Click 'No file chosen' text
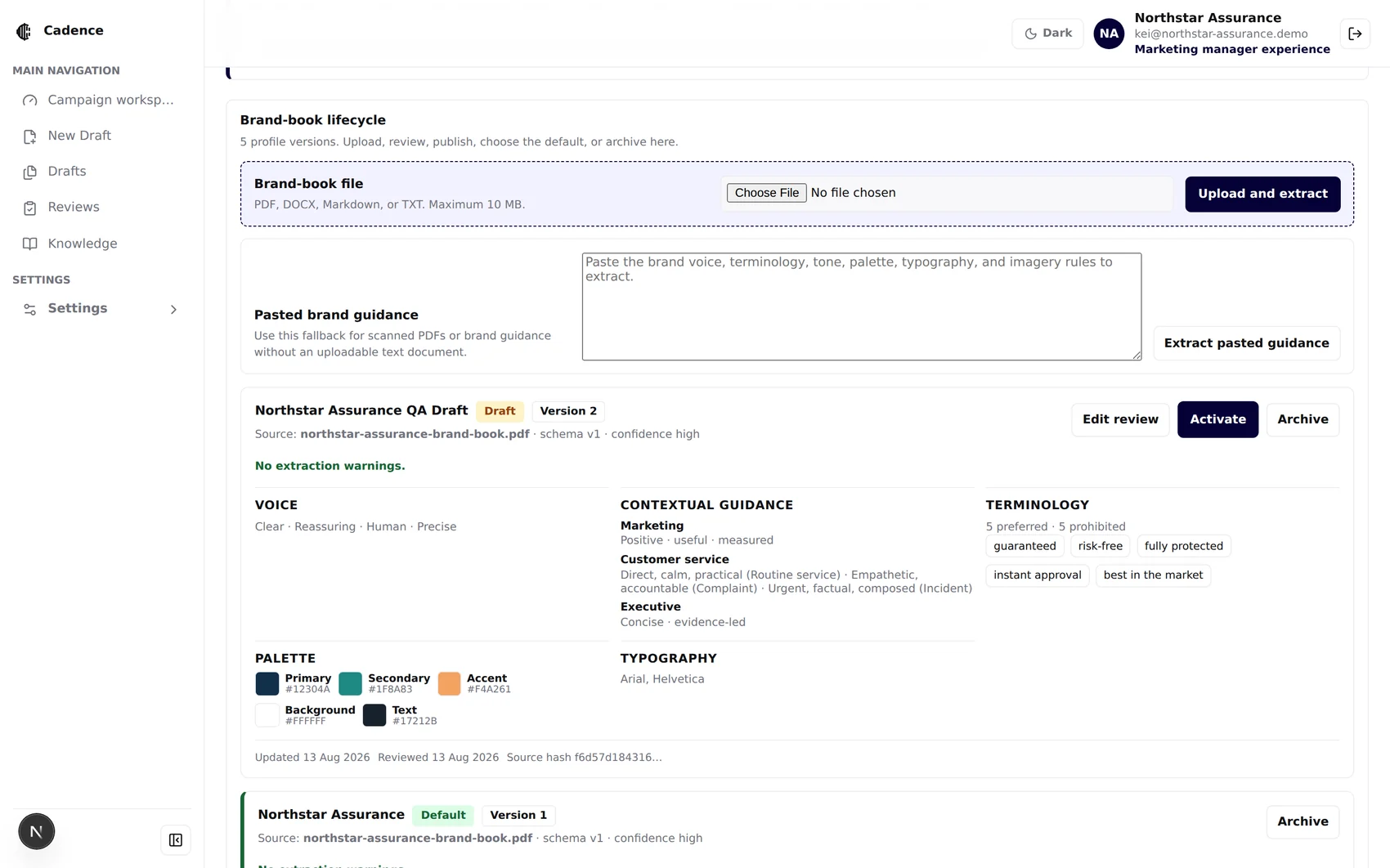1390x868 pixels. coord(853,193)
